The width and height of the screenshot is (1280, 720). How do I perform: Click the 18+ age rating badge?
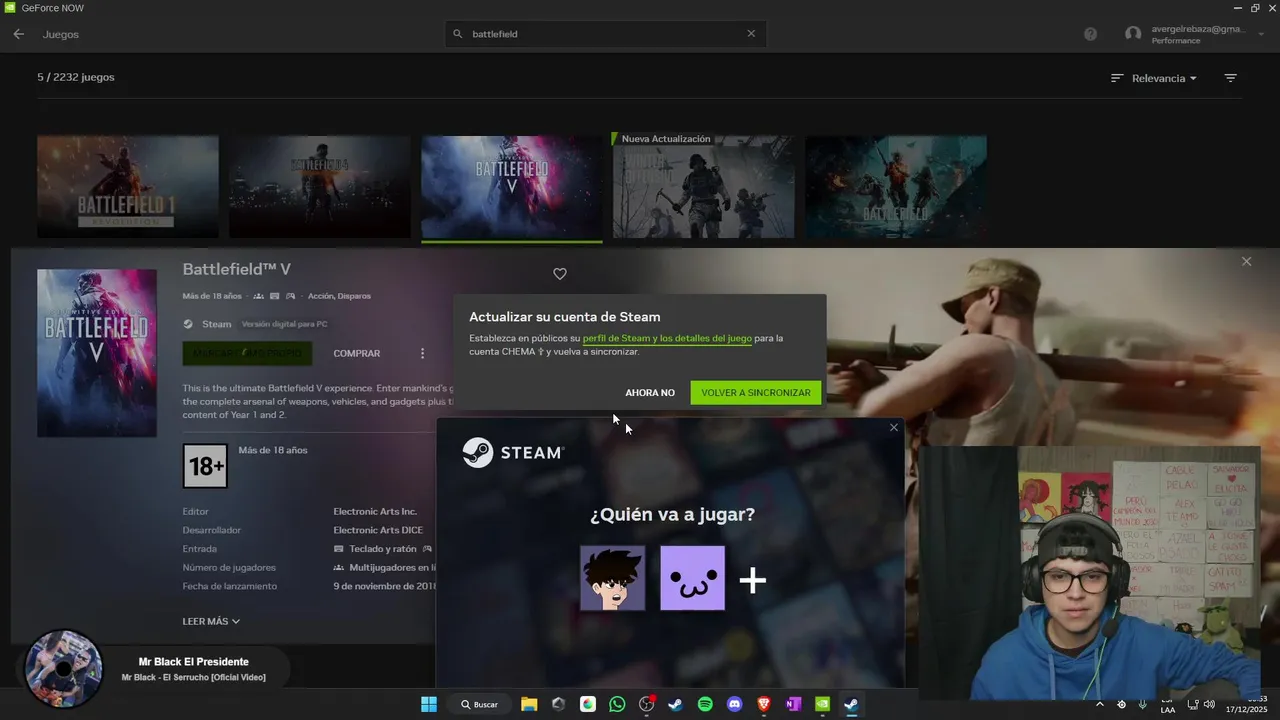click(x=205, y=465)
